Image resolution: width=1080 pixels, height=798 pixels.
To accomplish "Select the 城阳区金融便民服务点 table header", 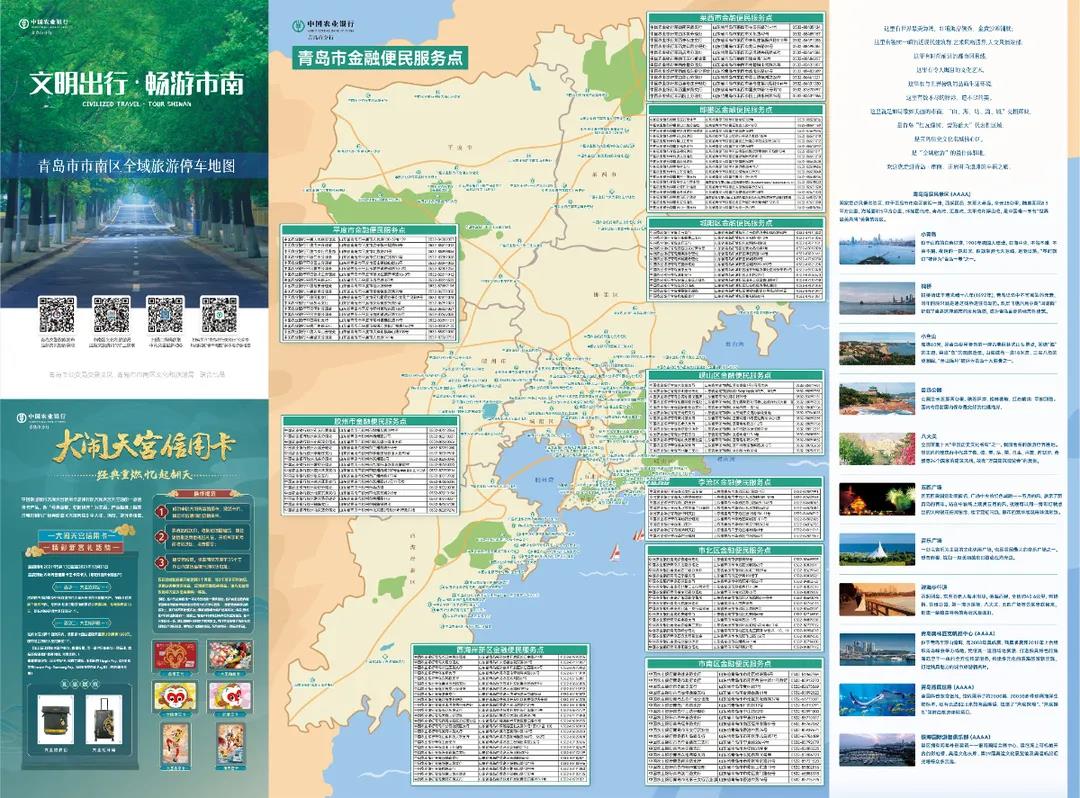I will click(x=736, y=223).
